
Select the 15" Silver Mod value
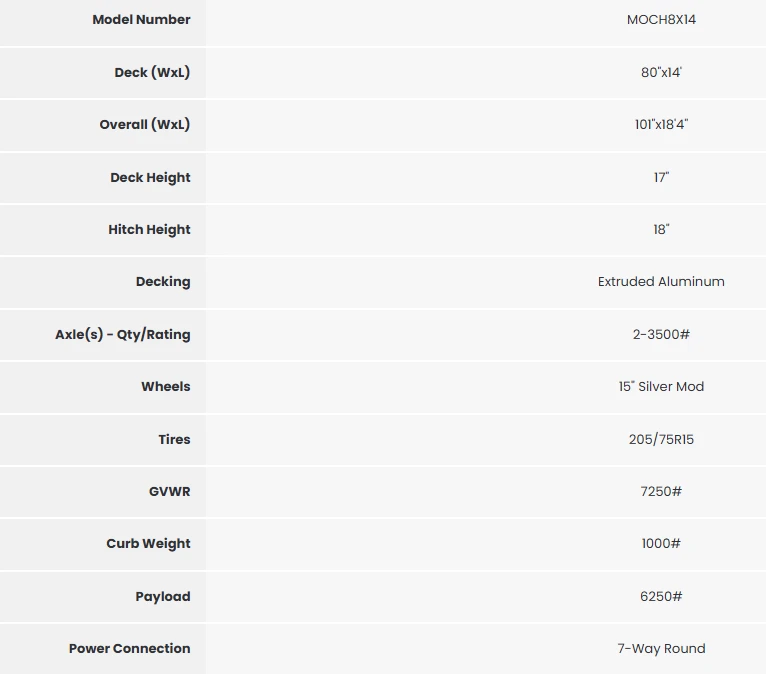coord(661,386)
